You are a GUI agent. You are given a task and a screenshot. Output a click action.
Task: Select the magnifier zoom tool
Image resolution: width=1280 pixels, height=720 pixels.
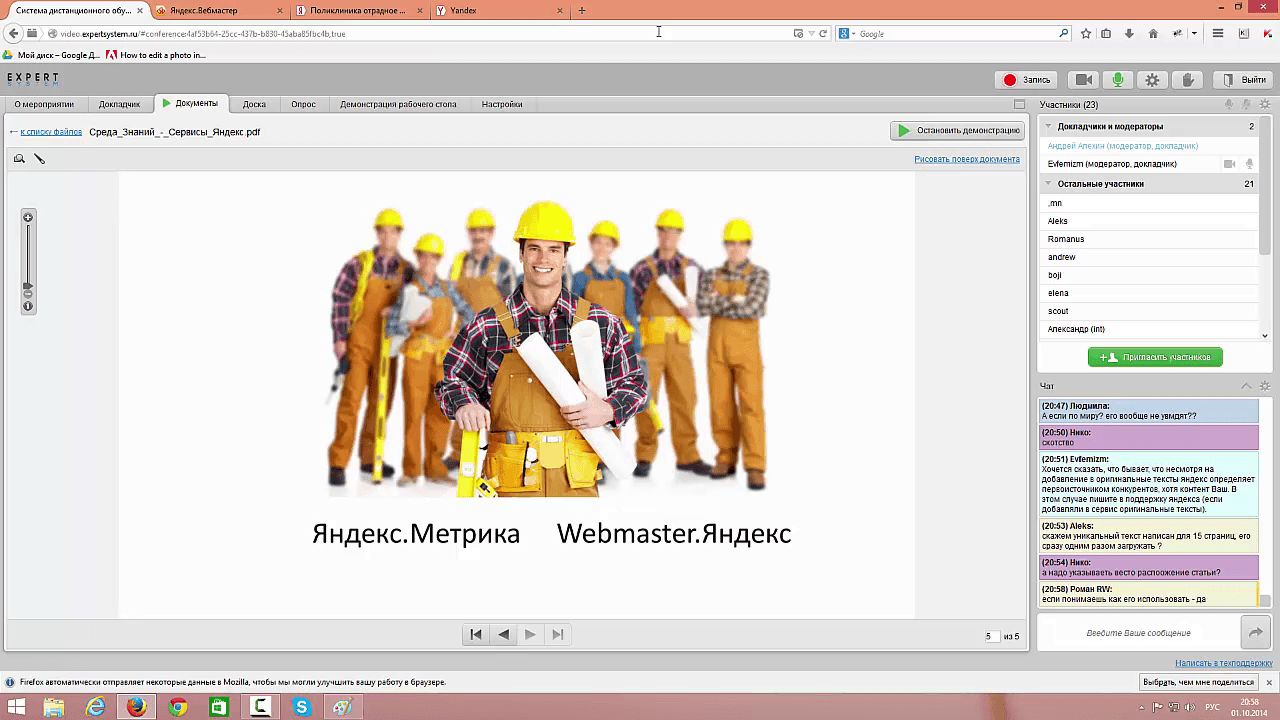(x=19, y=159)
